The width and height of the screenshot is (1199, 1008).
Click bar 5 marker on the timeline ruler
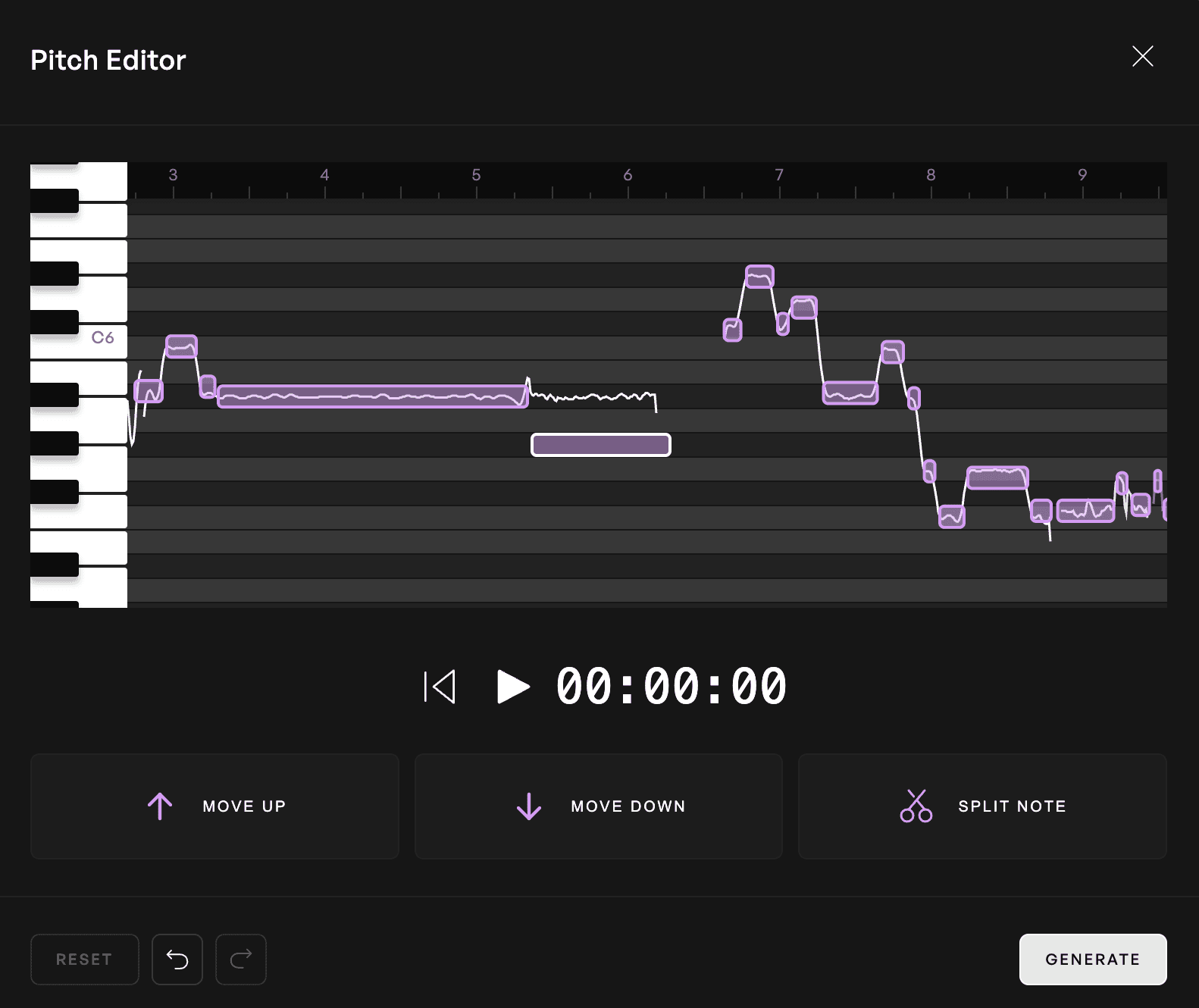coord(476,175)
